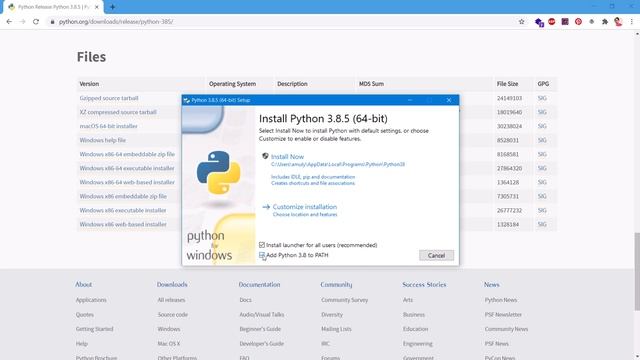Open Windows help file link
Image resolution: width=640 pixels, height=360 pixels.
coord(102,140)
